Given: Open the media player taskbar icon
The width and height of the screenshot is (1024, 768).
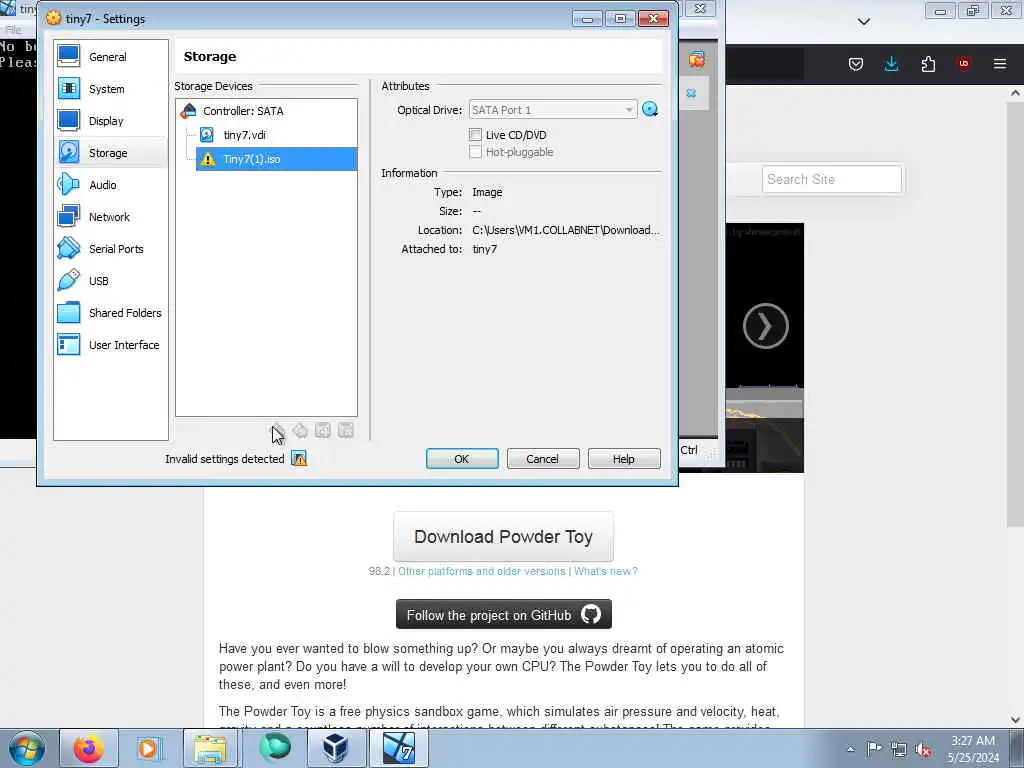Looking at the screenshot, I should point(148,748).
